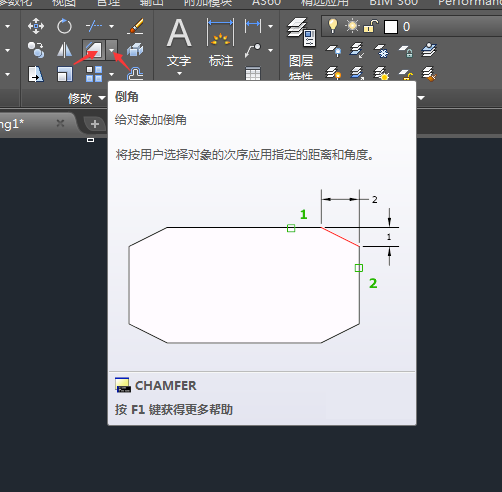The height and width of the screenshot is (492, 502).
Task: Click the large 文字 Text tool
Action: click(x=179, y=42)
